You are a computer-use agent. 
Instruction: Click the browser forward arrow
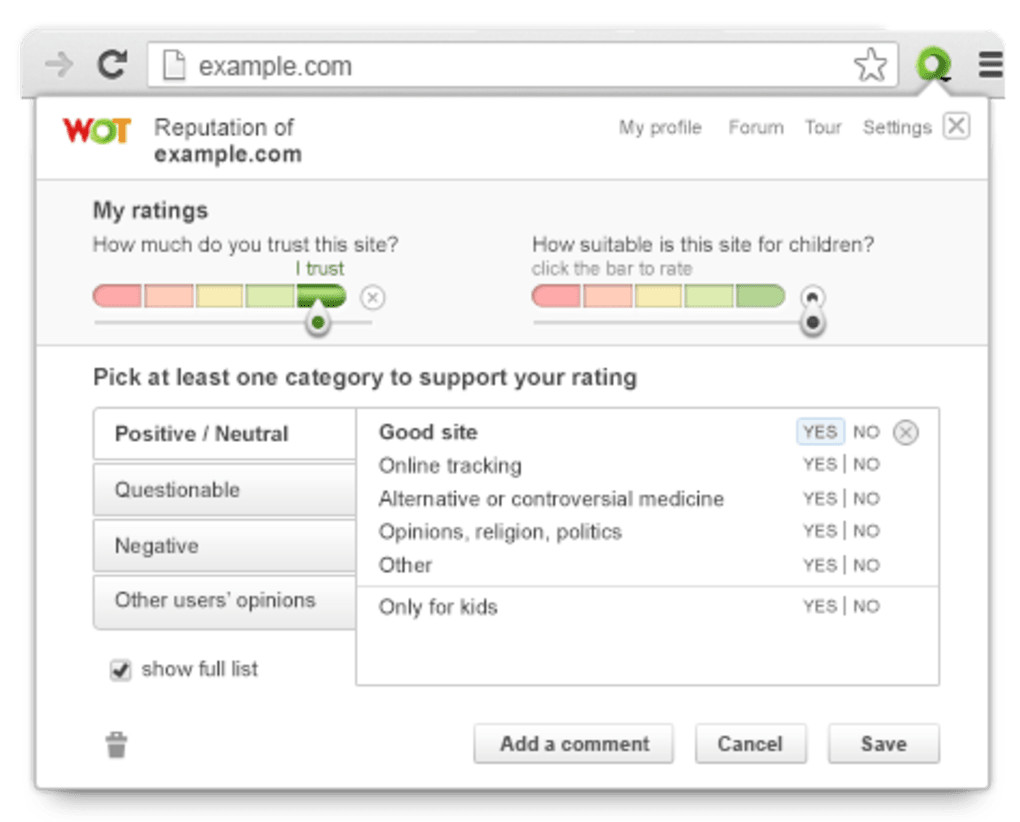[59, 66]
